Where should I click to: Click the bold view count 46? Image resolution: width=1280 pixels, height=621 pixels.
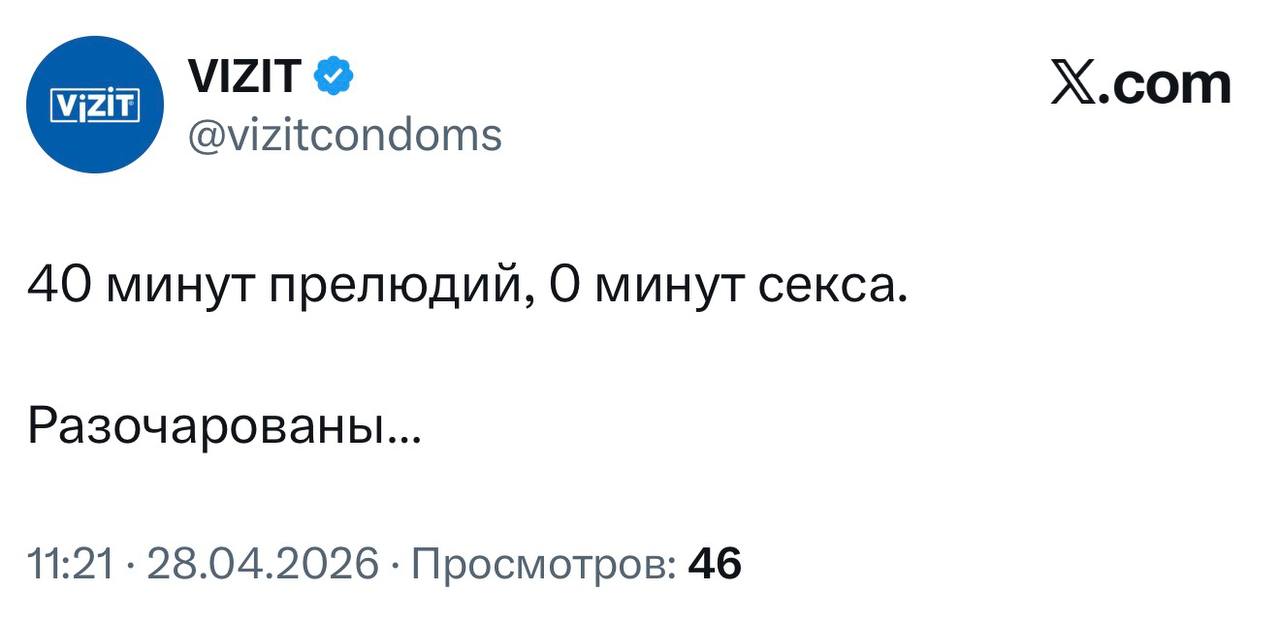[x=715, y=566]
